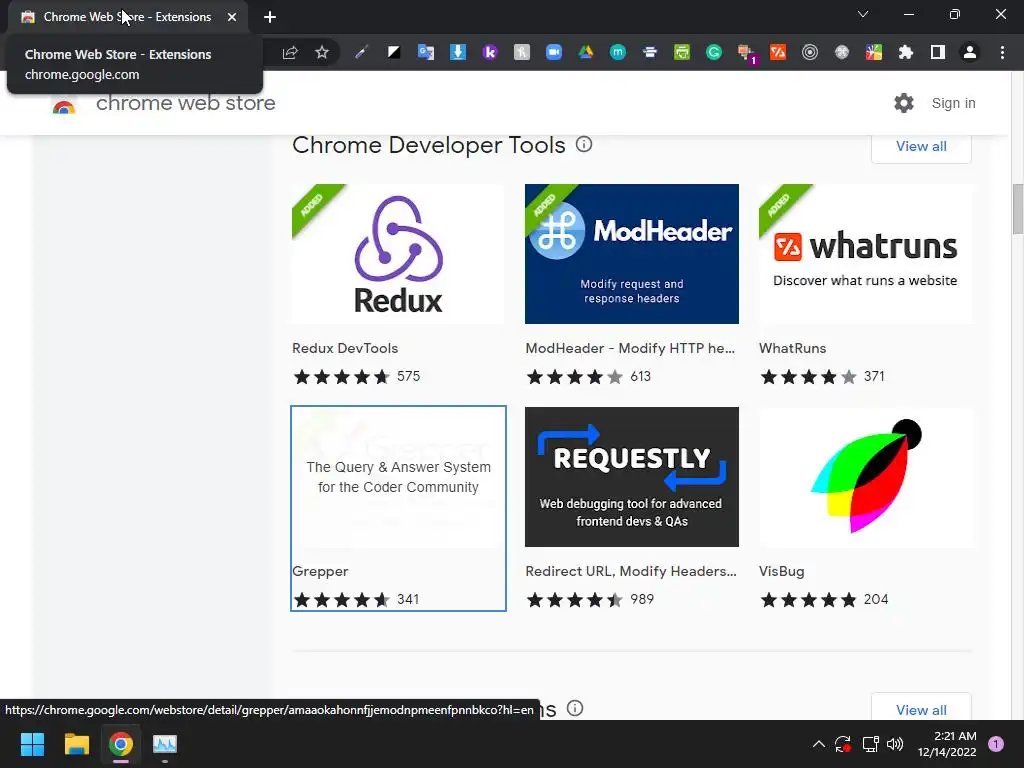Open the color picker eyedropper extension
The height and width of the screenshot is (768, 1024).
click(361, 53)
